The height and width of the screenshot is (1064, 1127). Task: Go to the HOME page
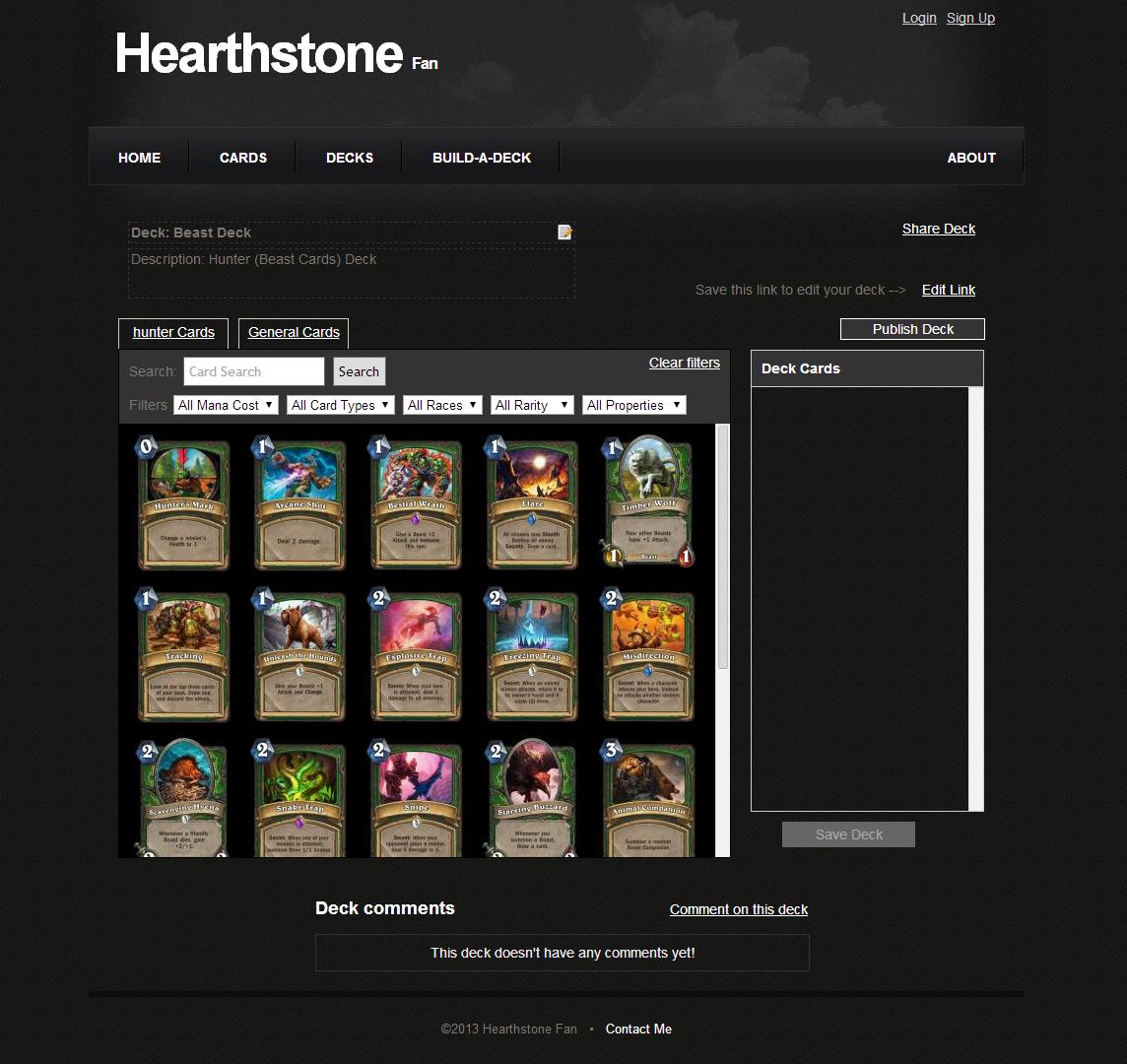(140, 158)
